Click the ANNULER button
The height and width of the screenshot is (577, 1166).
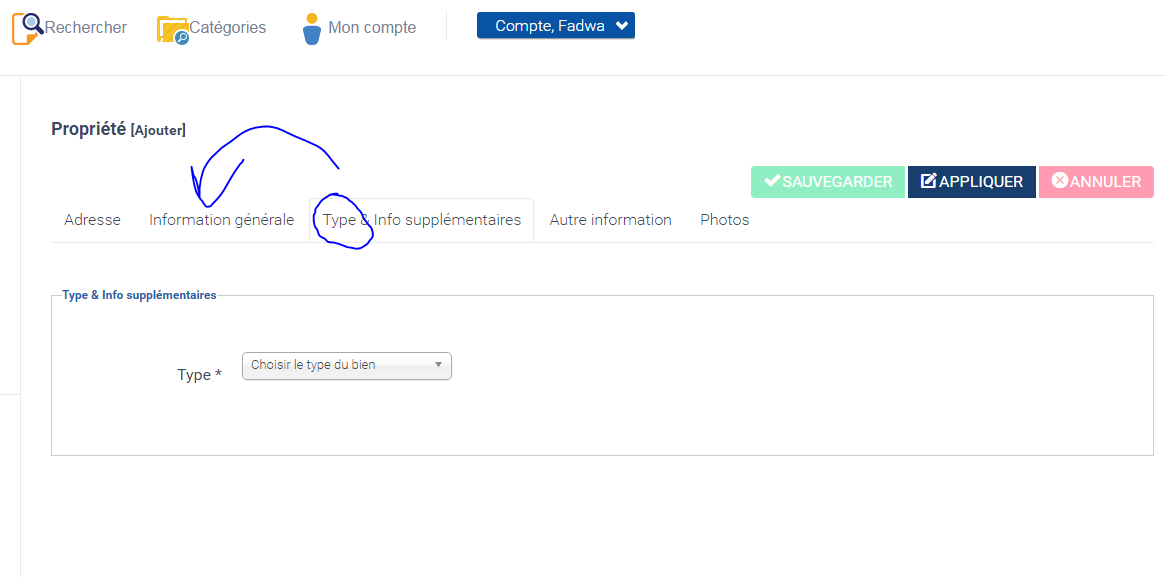(x=1096, y=181)
